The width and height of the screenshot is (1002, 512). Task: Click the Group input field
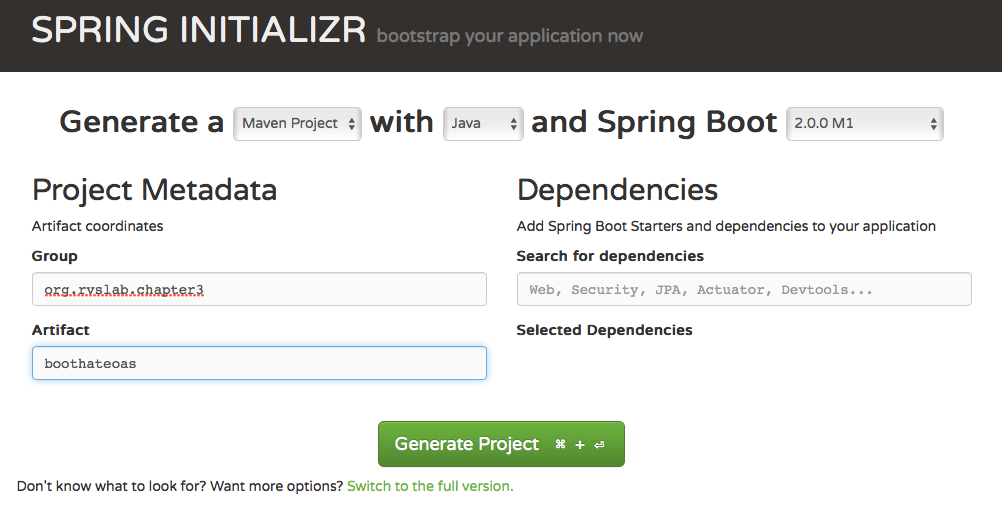click(x=259, y=289)
